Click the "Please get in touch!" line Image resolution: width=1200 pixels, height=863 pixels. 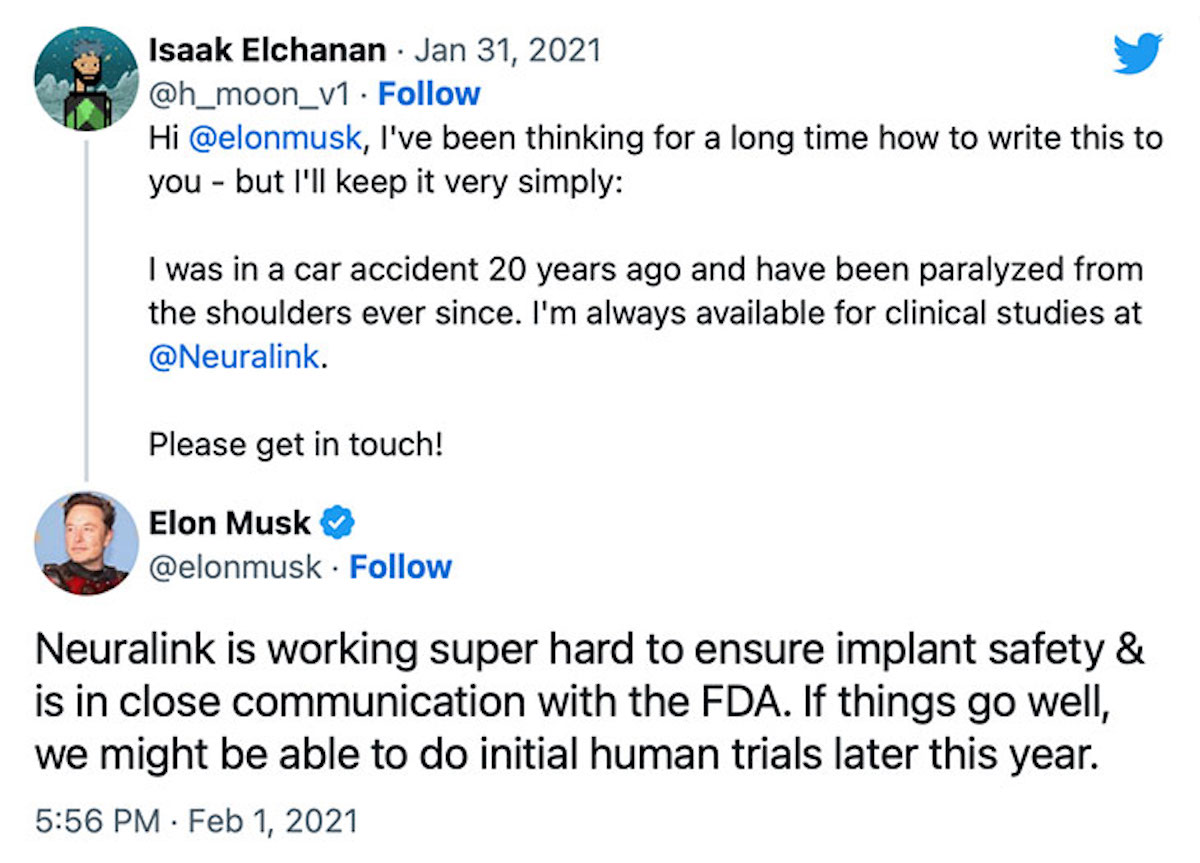coord(295,442)
